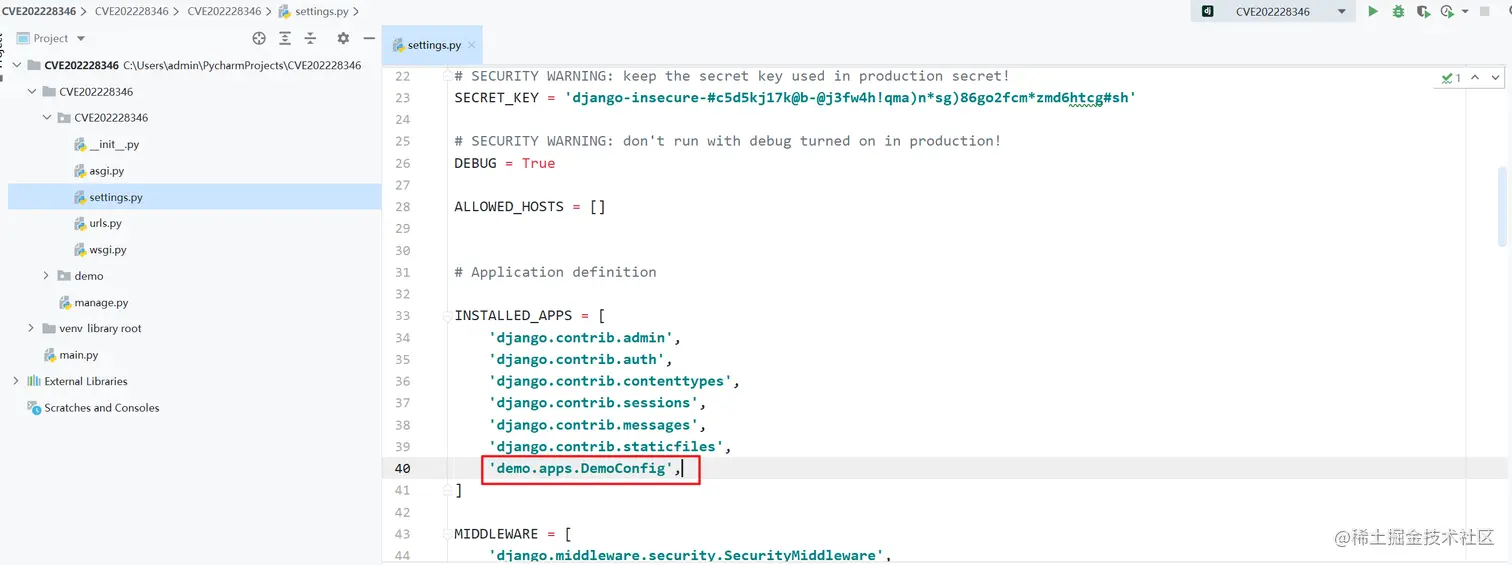Hide the Project tool window
This screenshot has height=565, width=1512.
[x=367, y=38]
